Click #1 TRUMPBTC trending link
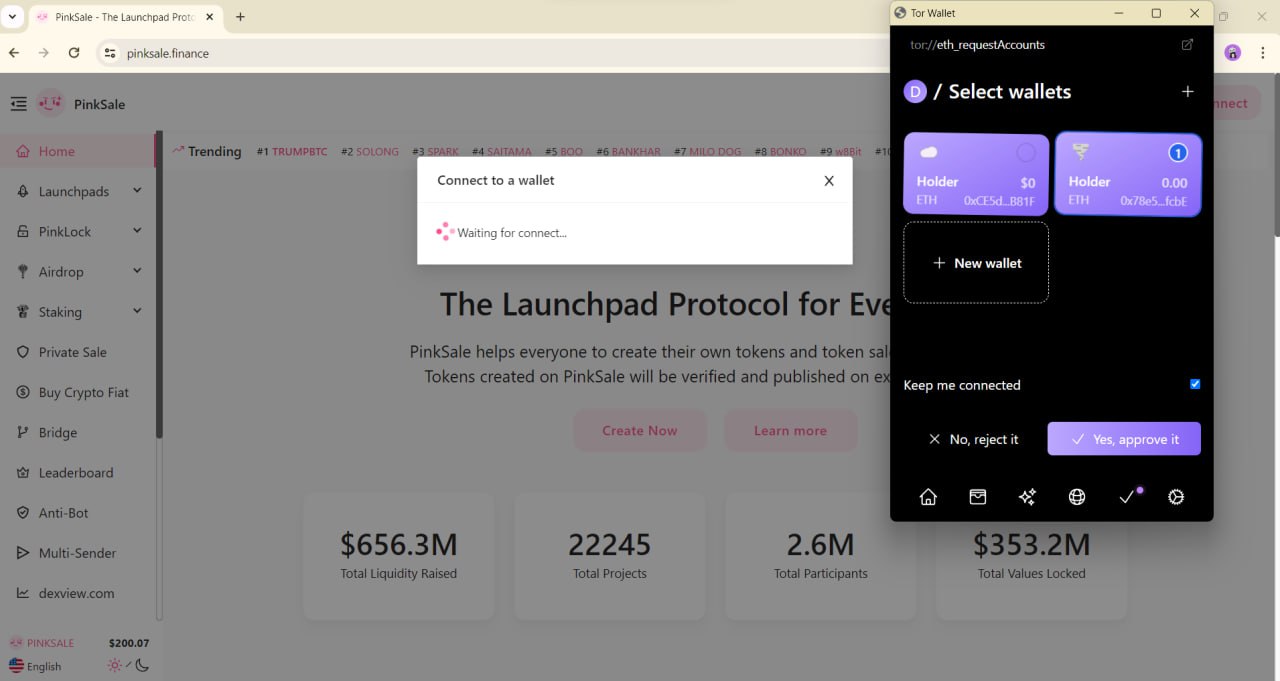The height and width of the screenshot is (681, 1280). click(292, 152)
